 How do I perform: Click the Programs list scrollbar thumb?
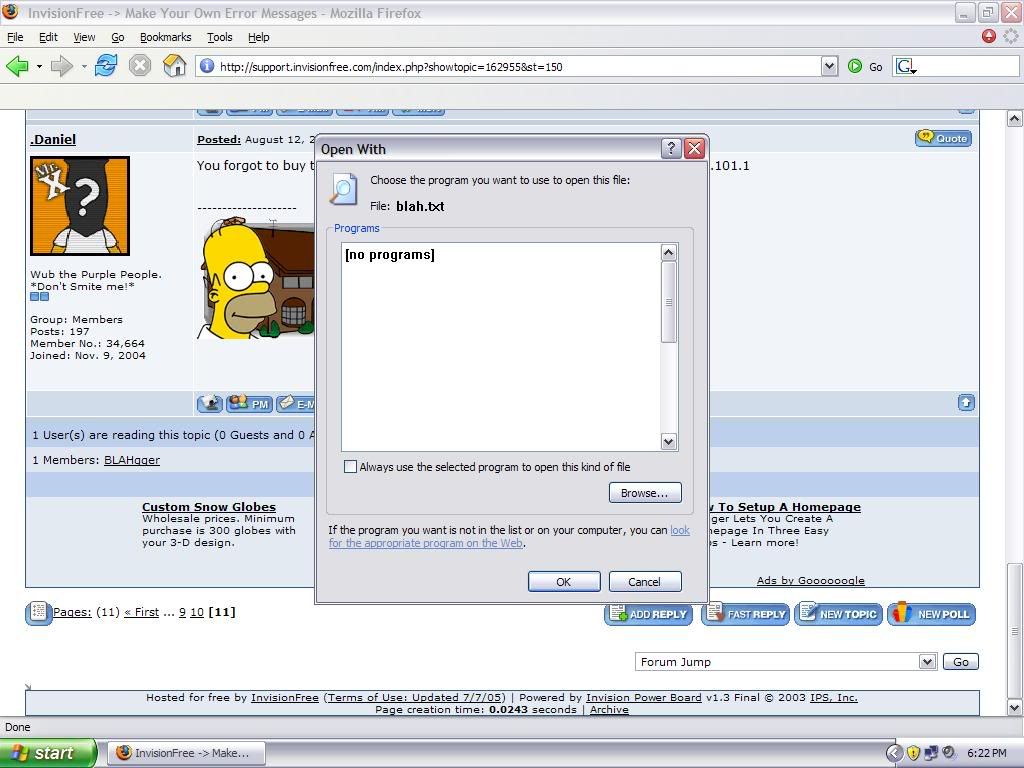[x=669, y=302]
